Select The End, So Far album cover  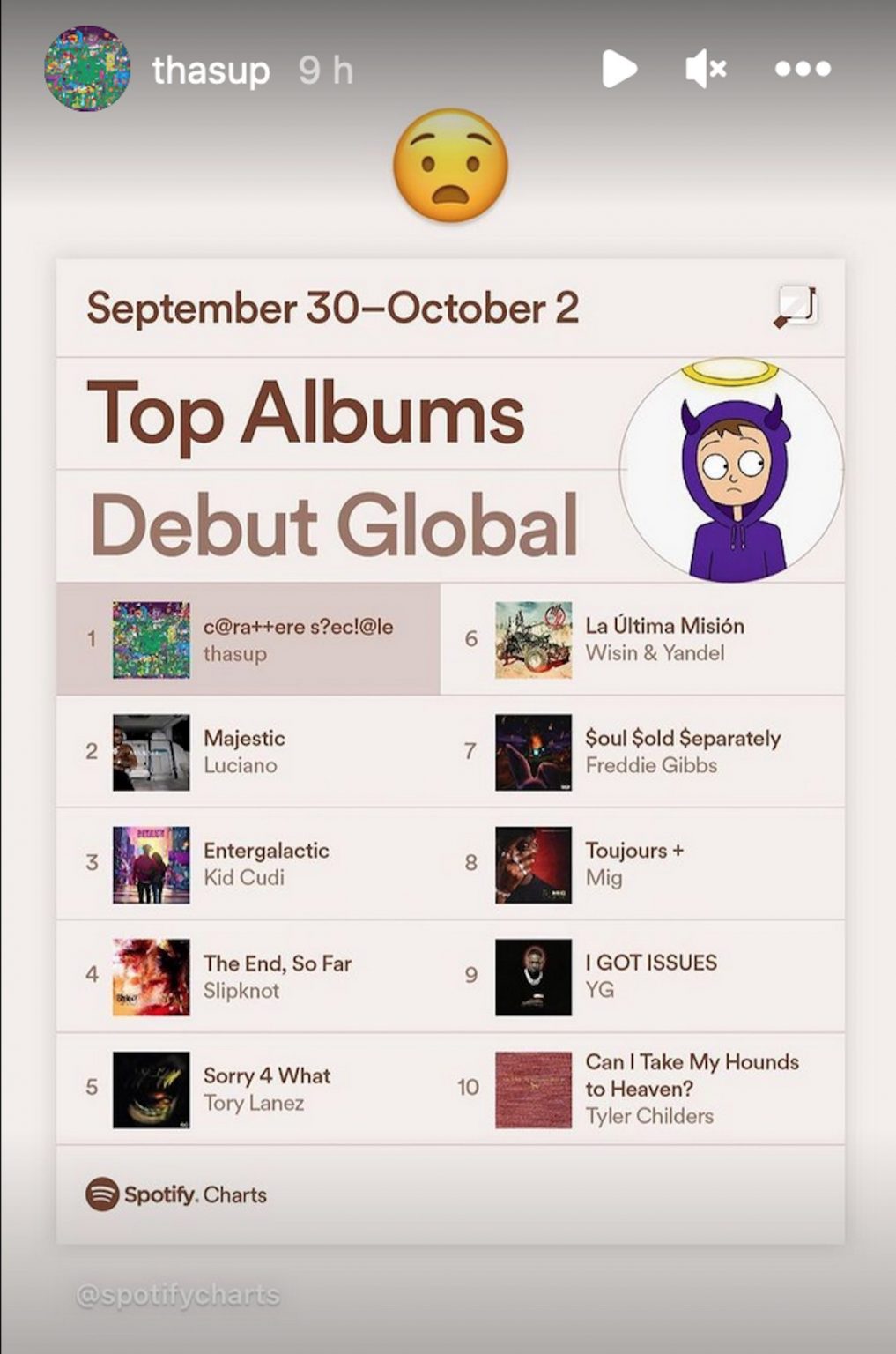click(151, 977)
